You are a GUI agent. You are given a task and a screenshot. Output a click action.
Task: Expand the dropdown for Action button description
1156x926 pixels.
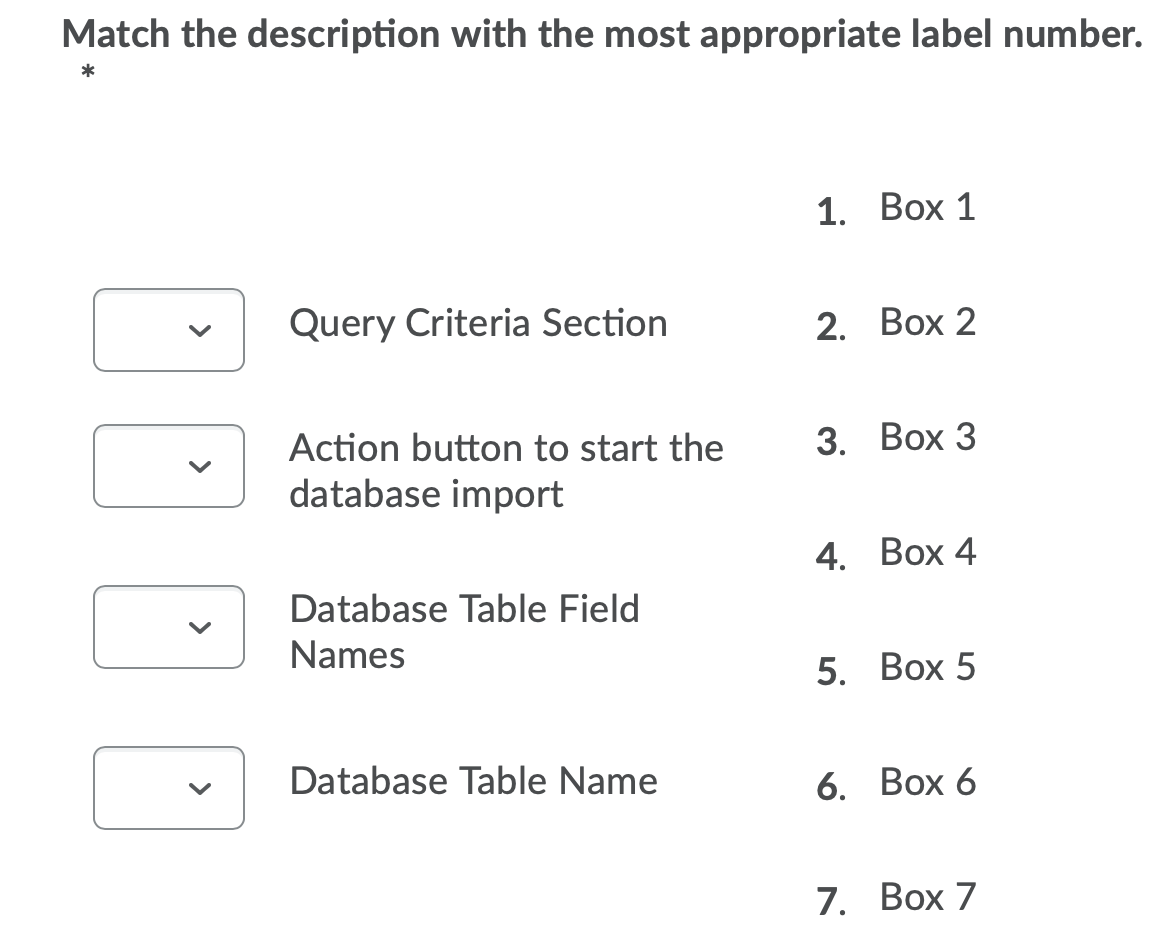pyautogui.click(x=168, y=466)
